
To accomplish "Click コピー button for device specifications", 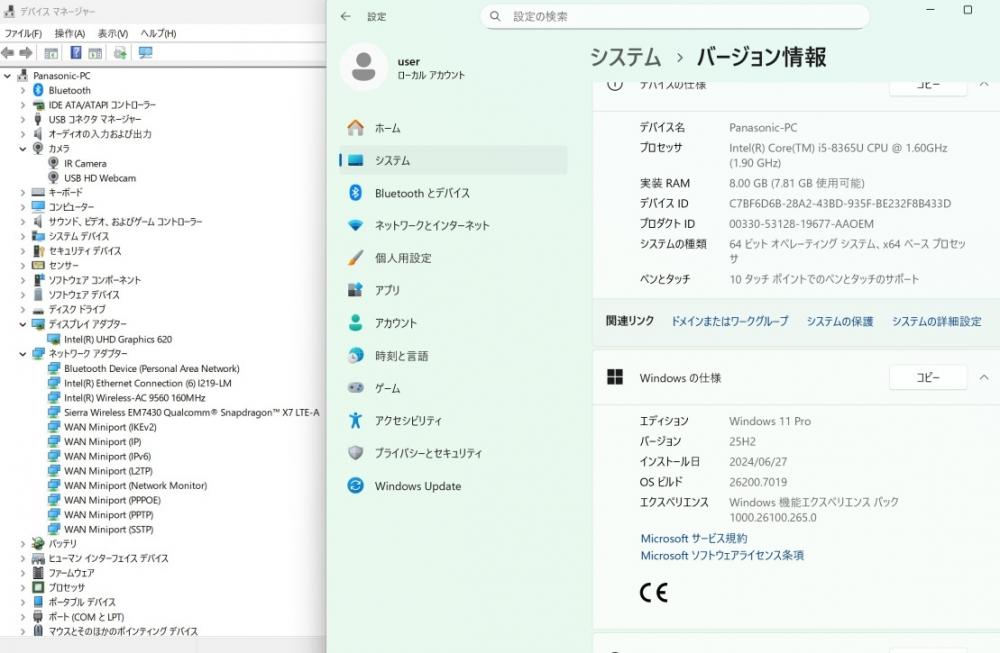I will point(928,85).
